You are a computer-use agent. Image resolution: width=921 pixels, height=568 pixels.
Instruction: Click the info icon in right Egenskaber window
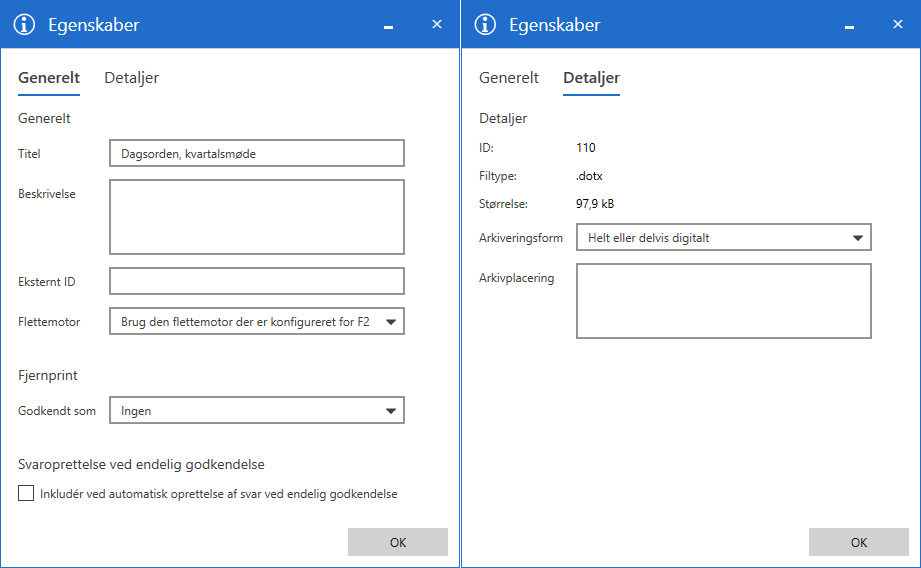(x=485, y=25)
